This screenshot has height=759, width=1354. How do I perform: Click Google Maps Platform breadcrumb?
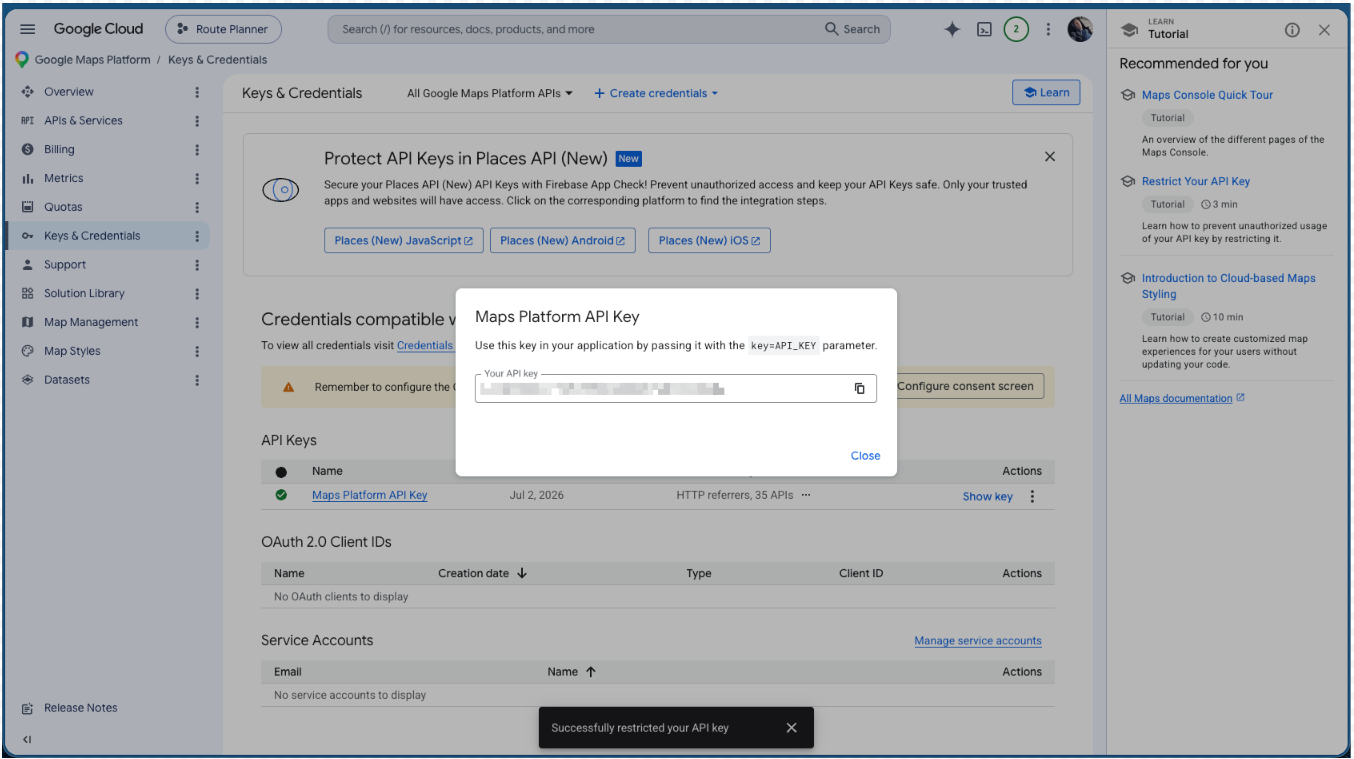[92, 60]
